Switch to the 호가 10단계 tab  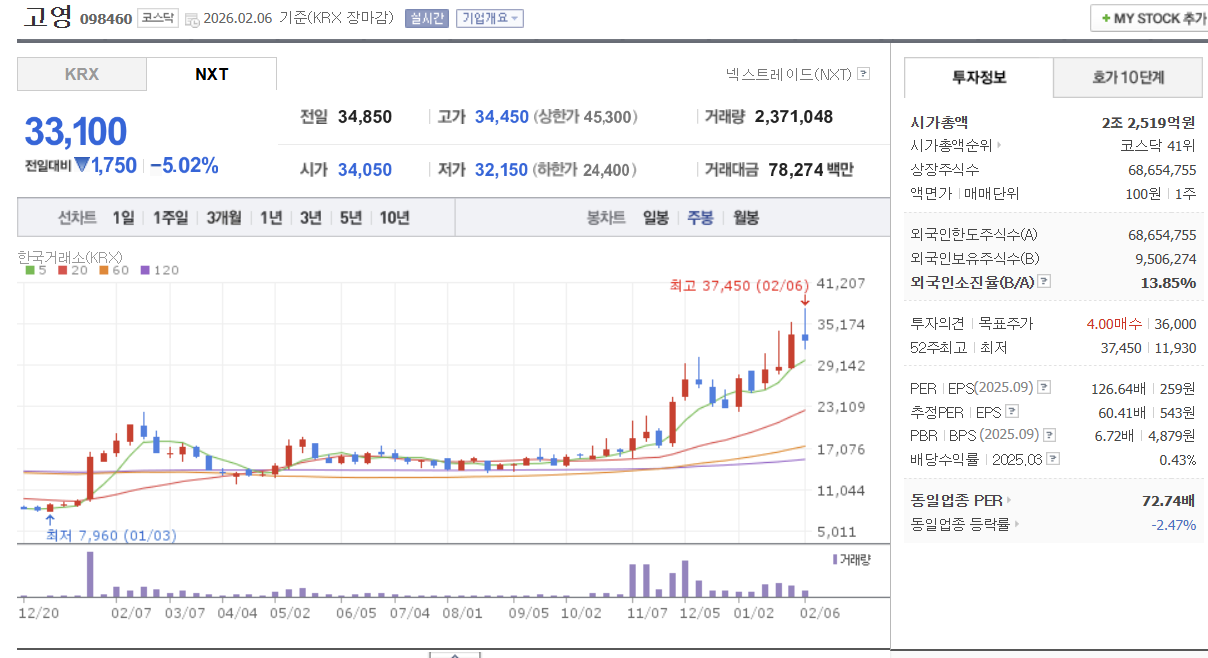[1128, 77]
